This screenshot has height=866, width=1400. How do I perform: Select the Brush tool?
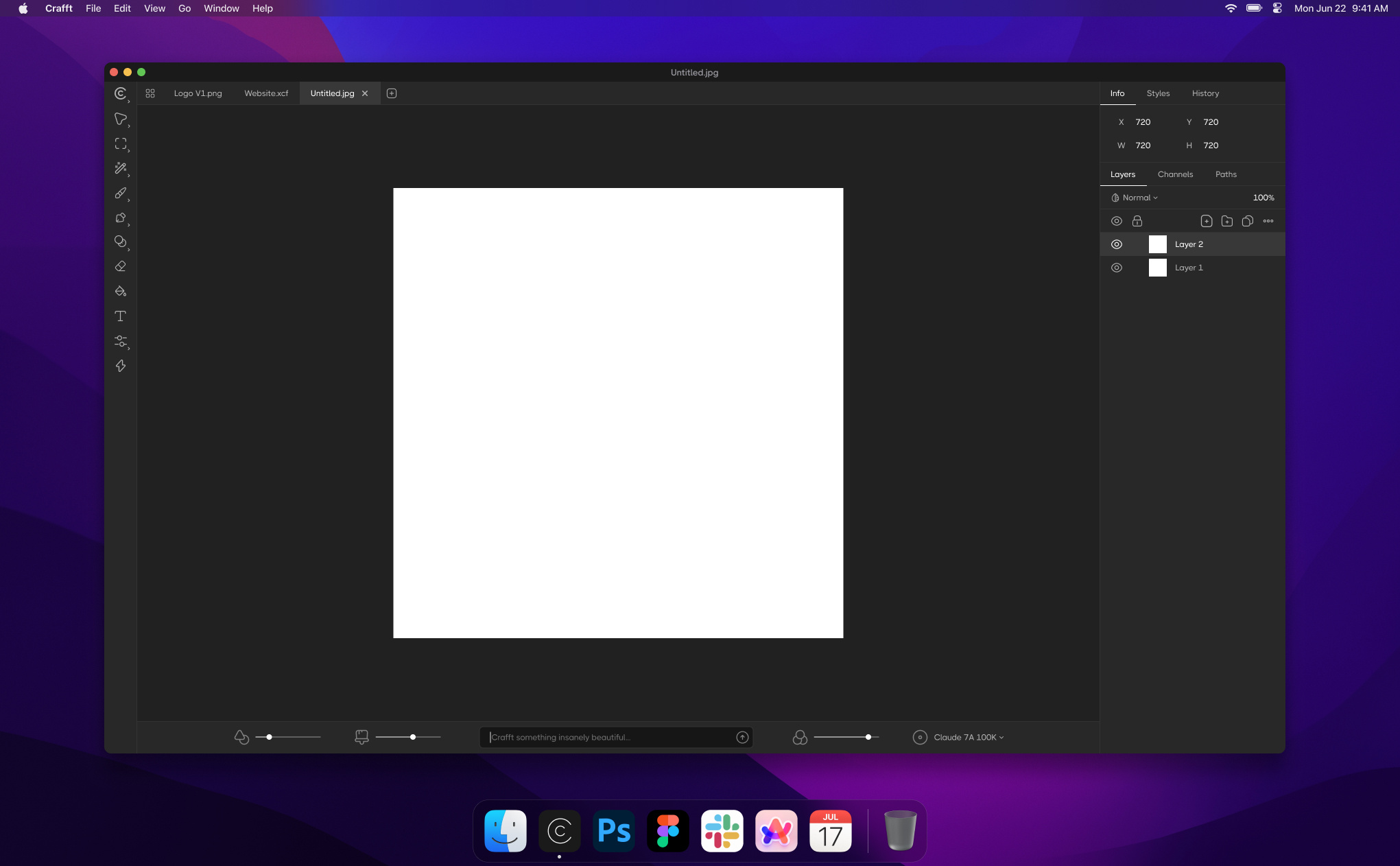click(x=121, y=194)
